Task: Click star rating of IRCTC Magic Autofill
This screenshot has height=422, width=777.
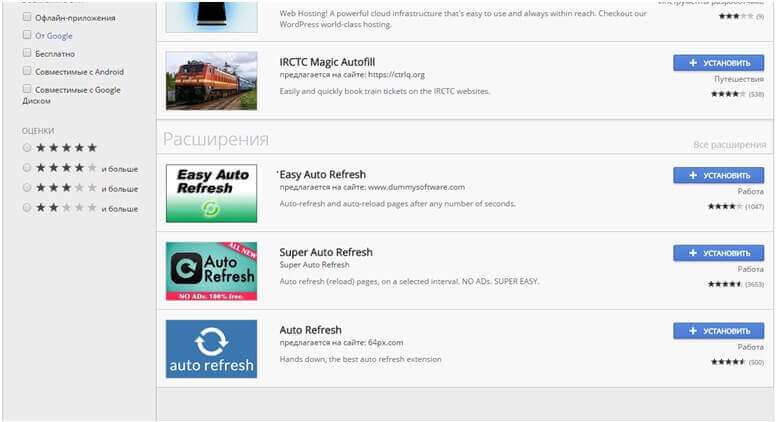Action: (x=725, y=94)
